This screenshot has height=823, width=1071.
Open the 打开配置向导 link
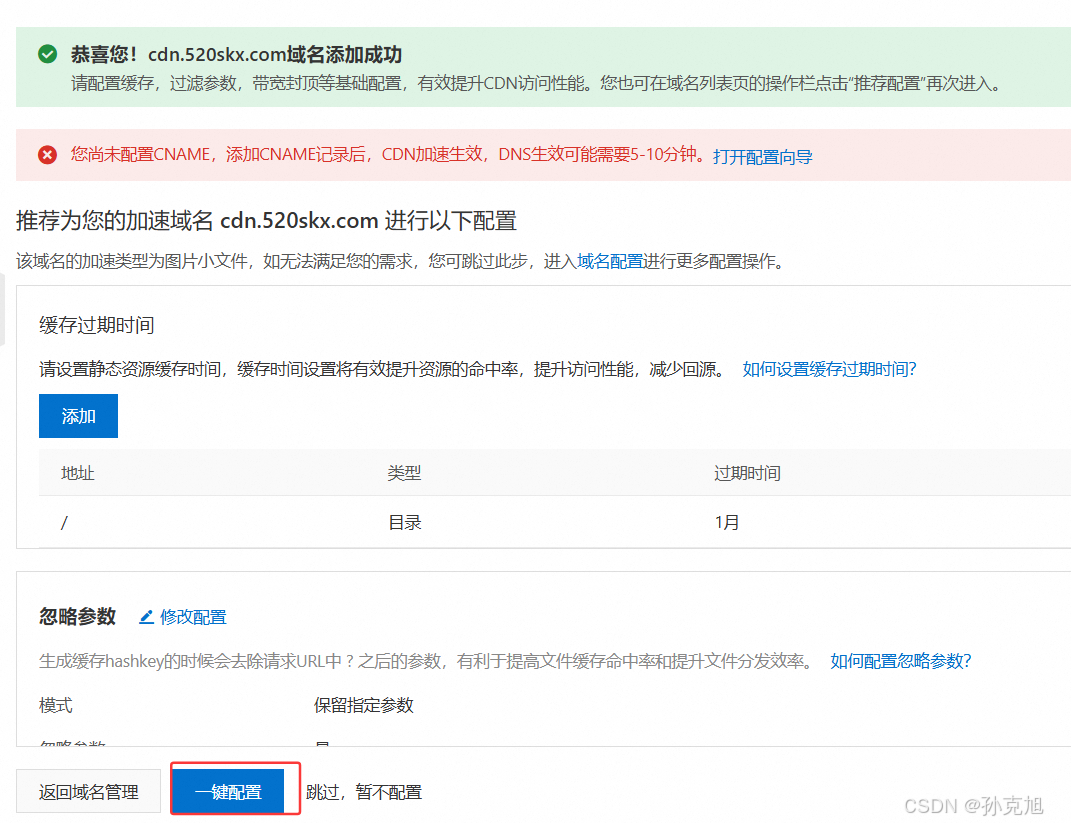click(x=762, y=156)
